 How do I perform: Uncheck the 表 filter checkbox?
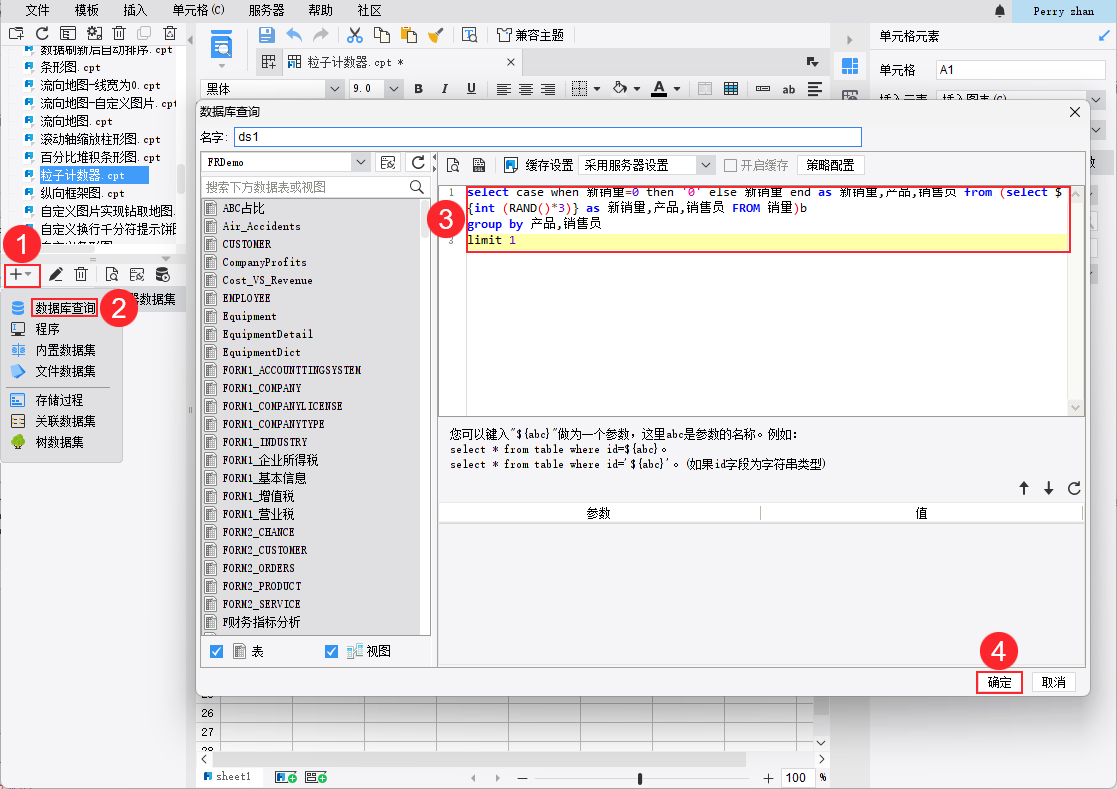click(216, 651)
